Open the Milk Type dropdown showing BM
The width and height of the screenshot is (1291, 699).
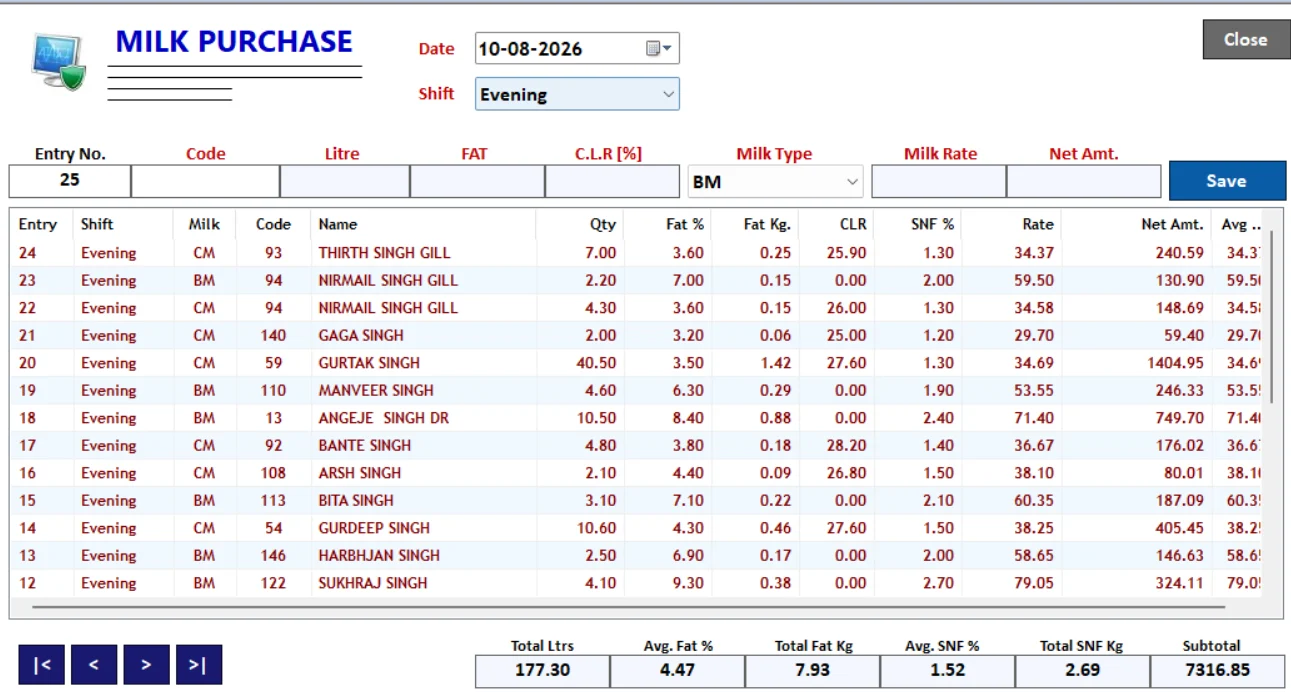click(775, 182)
